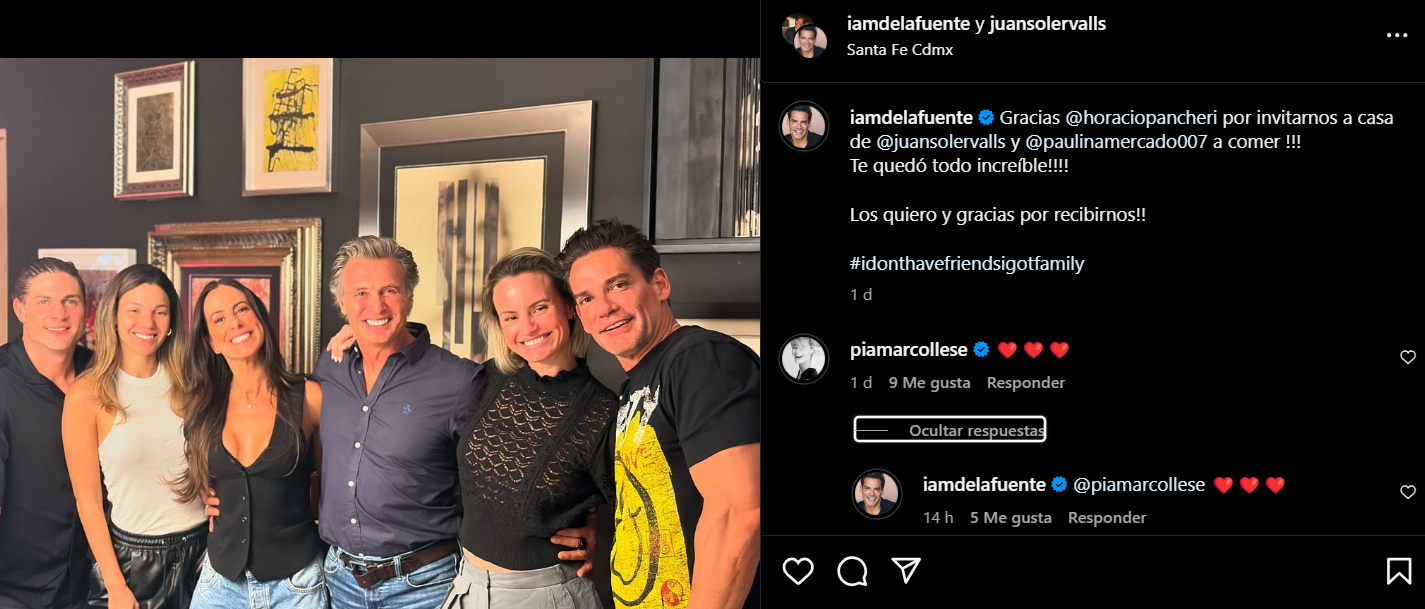1425x609 pixels.
Task: Open the group photo of the post
Action: [380, 333]
